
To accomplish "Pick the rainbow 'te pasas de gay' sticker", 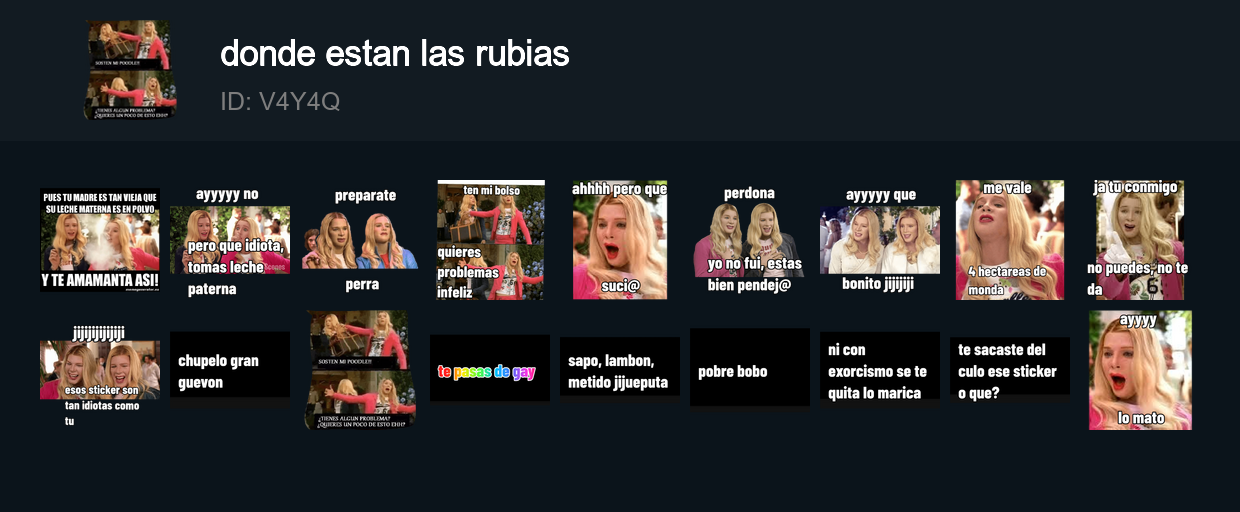I will pyautogui.click(x=490, y=370).
